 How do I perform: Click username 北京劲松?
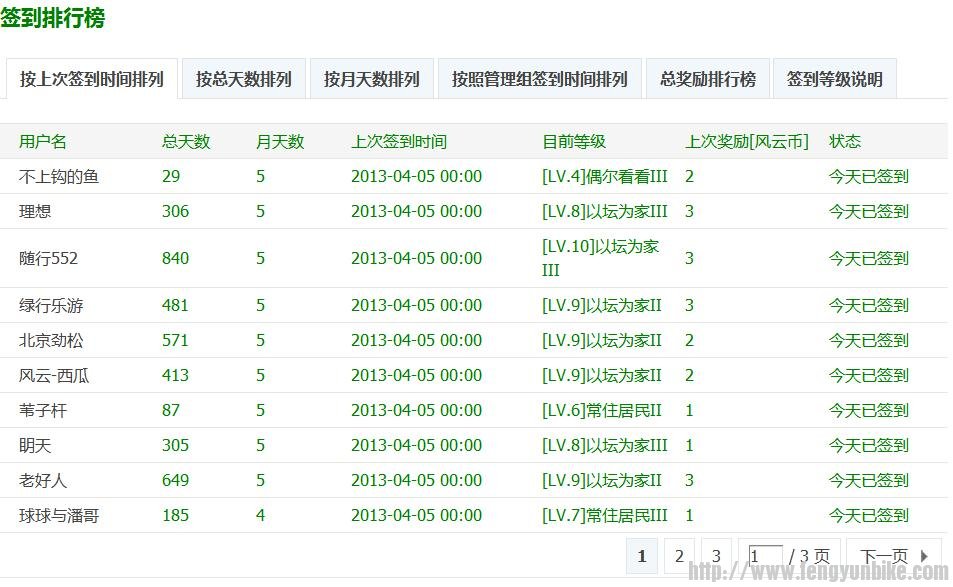click(x=51, y=340)
